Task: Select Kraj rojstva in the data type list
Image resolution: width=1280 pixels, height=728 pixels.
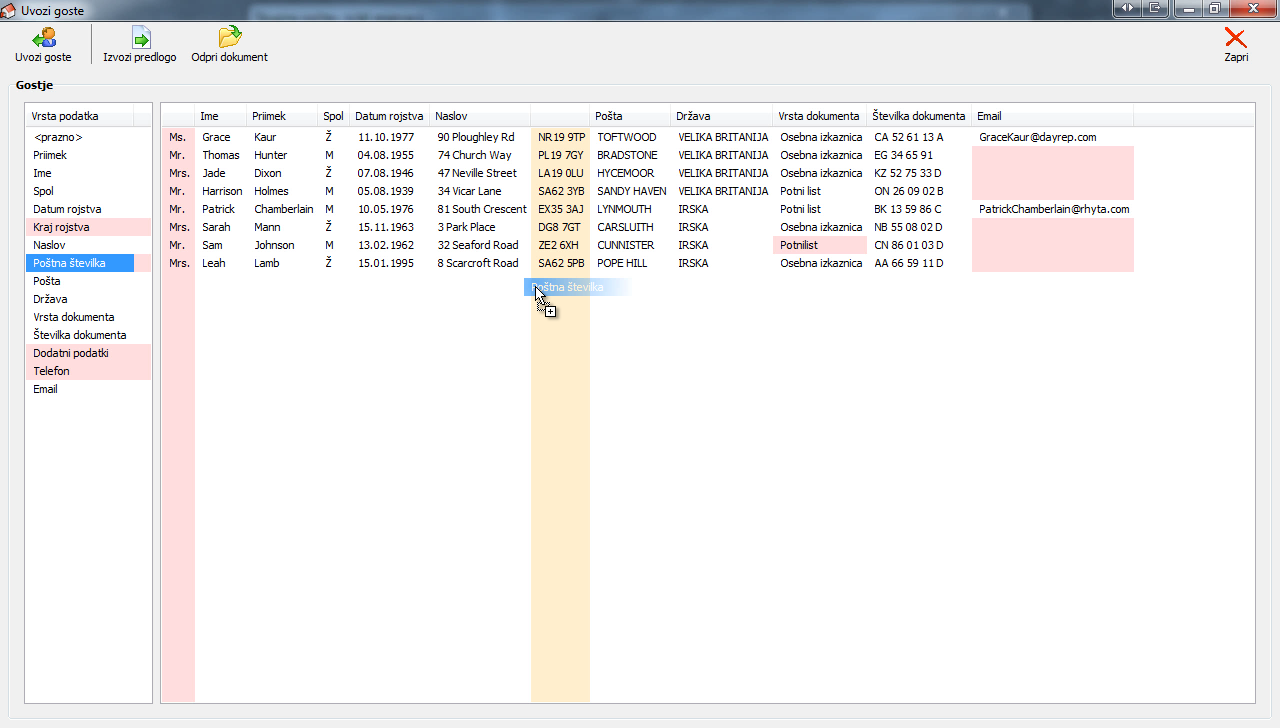Action: pos(61,227)
